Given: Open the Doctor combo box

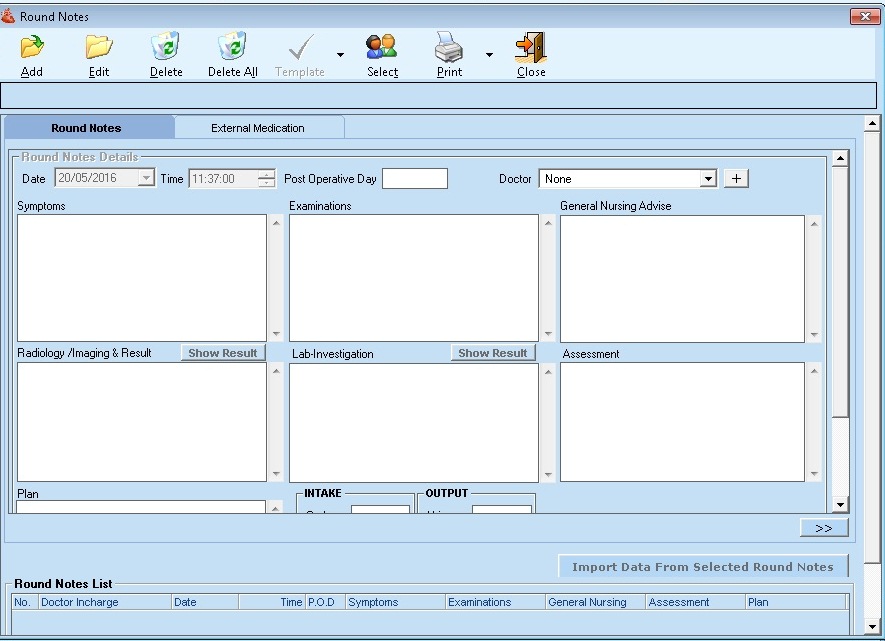Looking at the screenshot, I should [708, 179].
